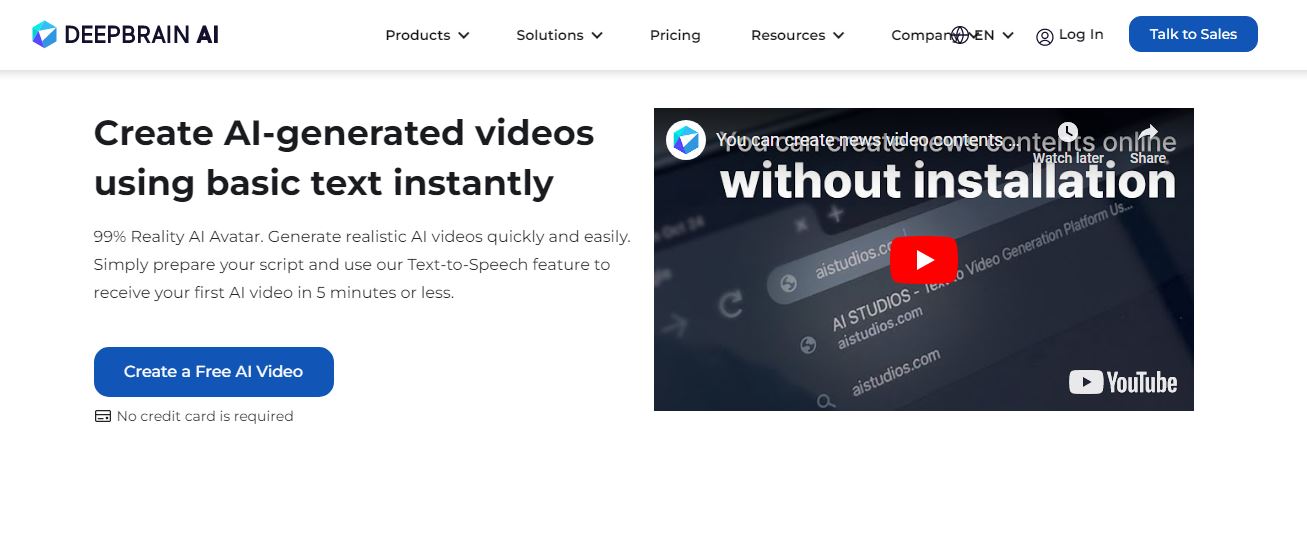Click the Watch later clock icon
This screenshot has height=547, width=1307.
[x=1068, y=132]
